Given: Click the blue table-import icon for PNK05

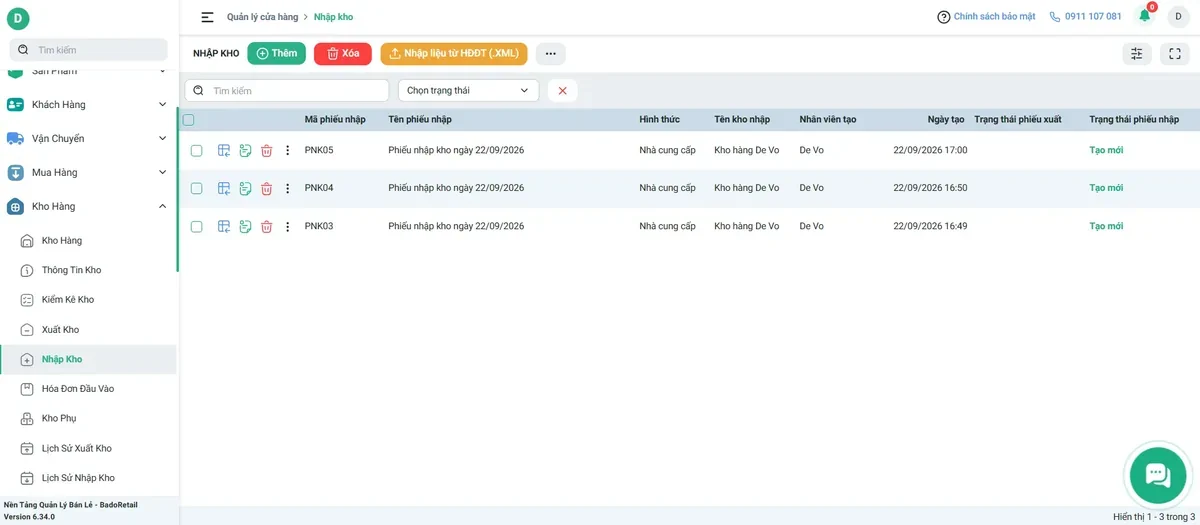Looking at the screenshot, I should [x=224, y=151].
